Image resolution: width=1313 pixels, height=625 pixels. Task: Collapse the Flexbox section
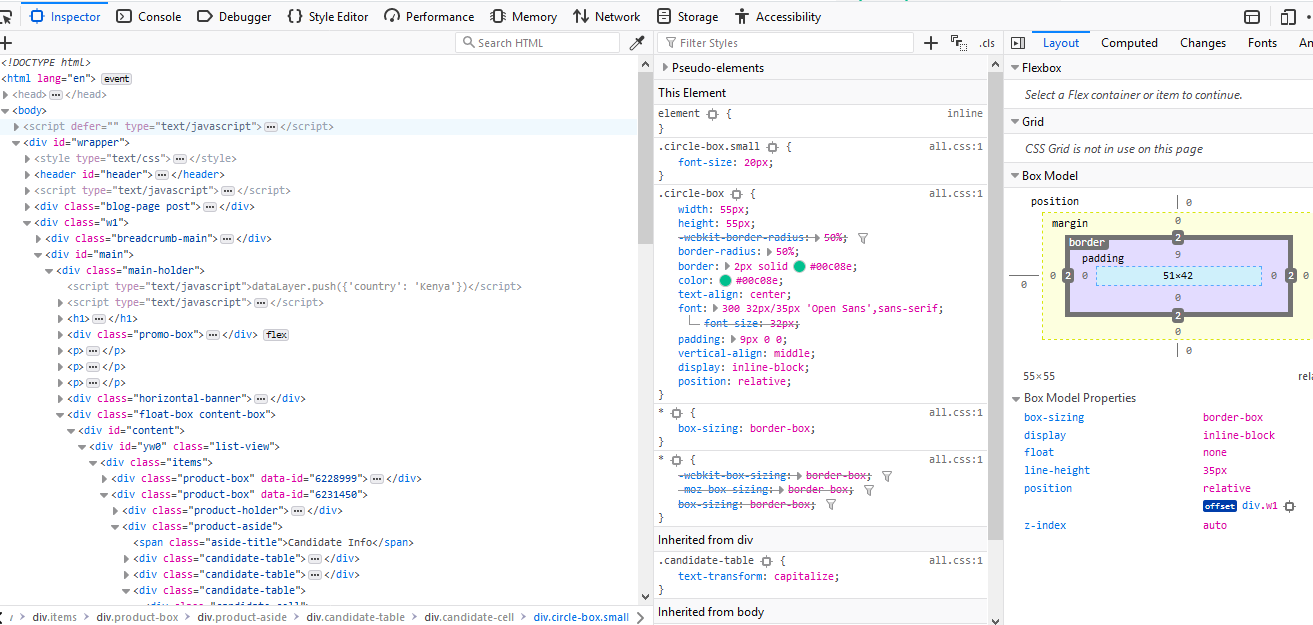point(1014,68)
